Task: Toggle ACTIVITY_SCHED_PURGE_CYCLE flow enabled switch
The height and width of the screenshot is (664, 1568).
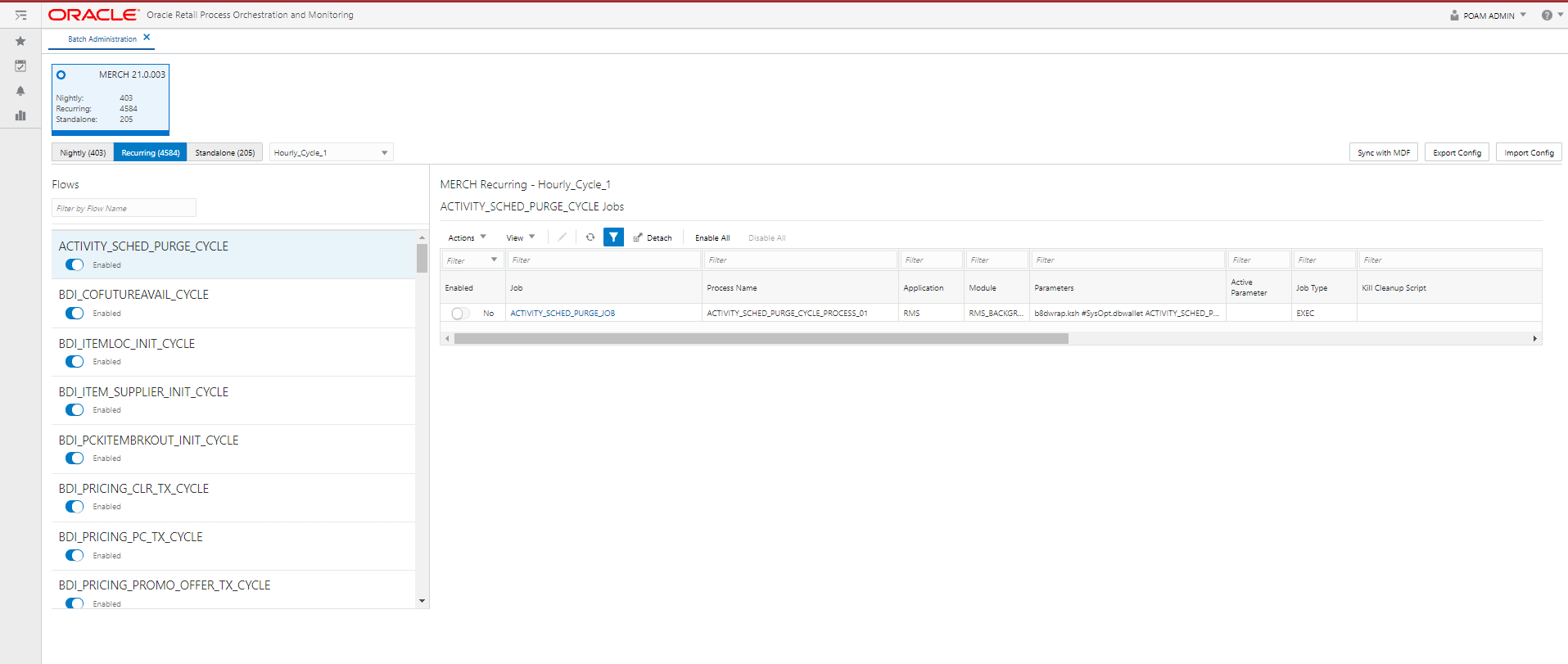Action: (75, 264)
